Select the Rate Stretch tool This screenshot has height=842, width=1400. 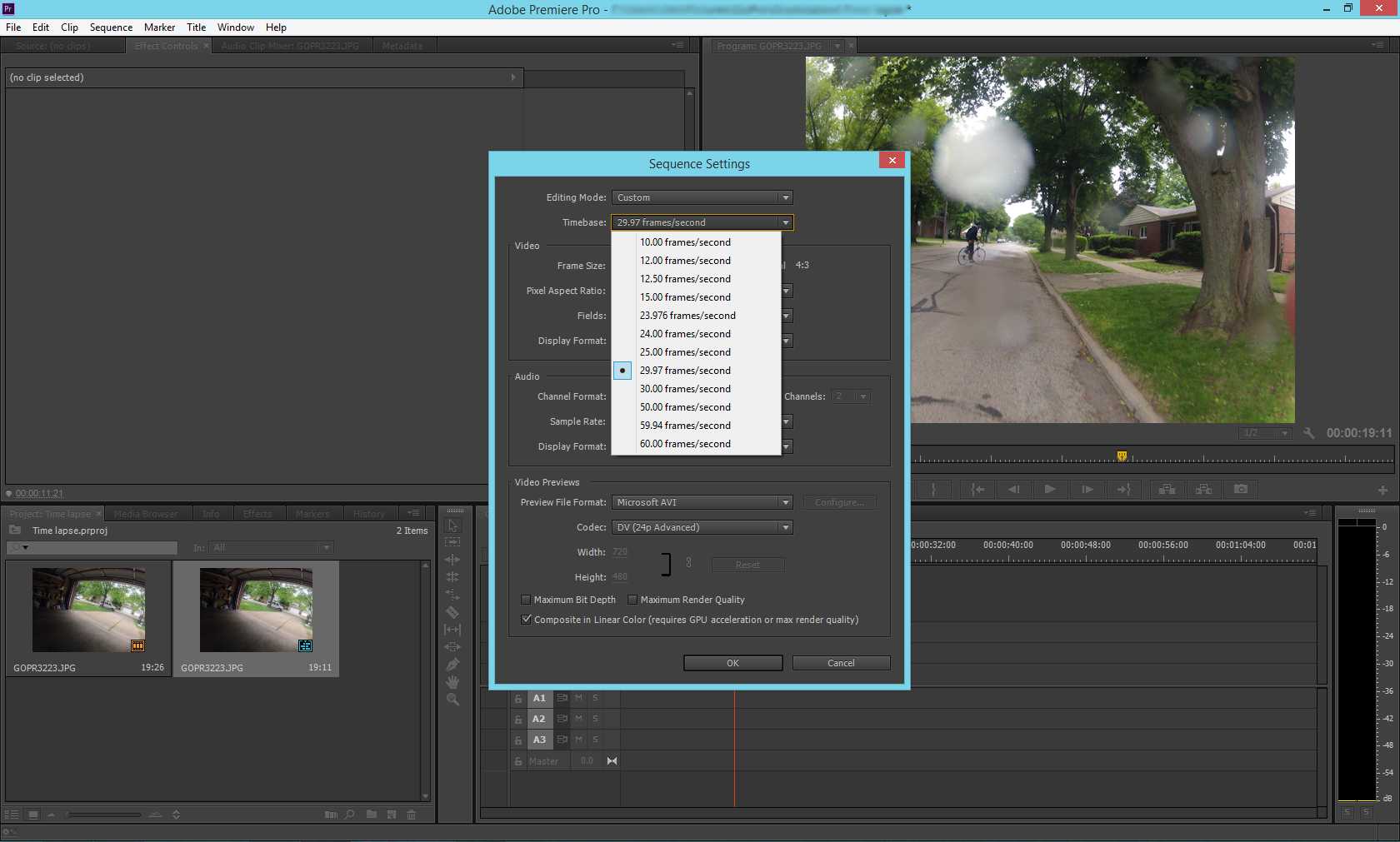[452, 595]
